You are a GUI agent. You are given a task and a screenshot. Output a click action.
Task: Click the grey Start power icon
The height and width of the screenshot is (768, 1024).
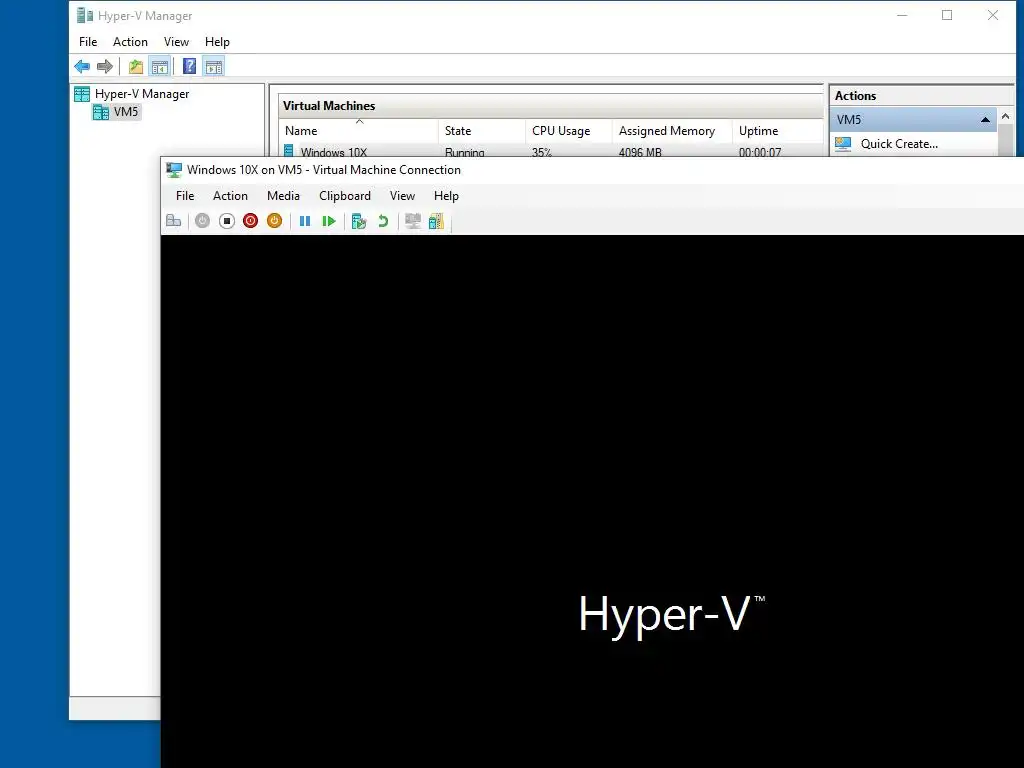pyautogui.click(x=202, y=221)
